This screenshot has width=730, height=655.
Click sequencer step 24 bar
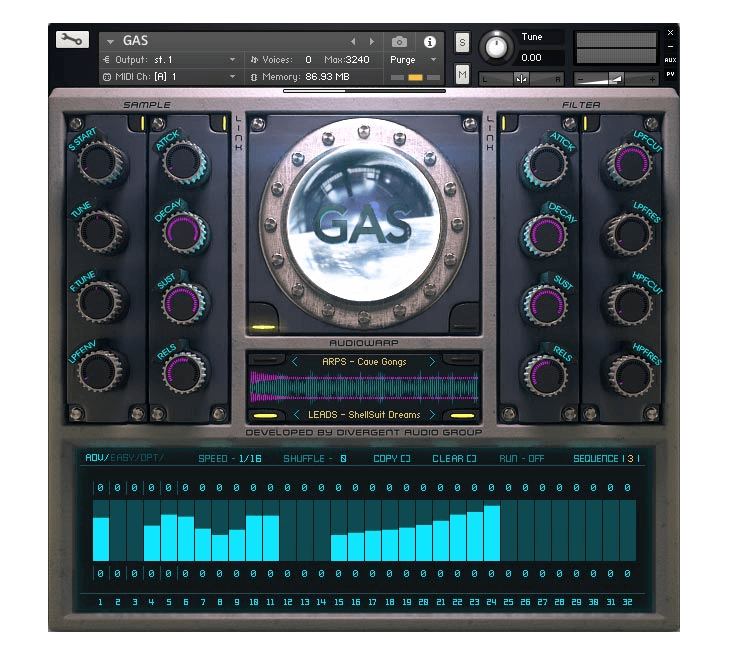[492, 531]
